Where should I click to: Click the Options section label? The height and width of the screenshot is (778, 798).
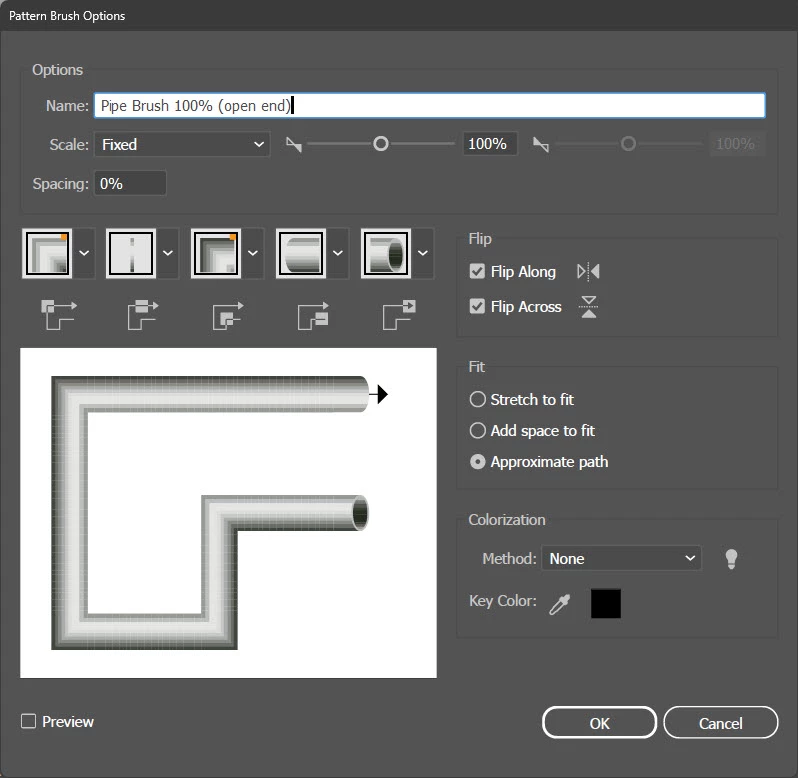pos(58,70)
